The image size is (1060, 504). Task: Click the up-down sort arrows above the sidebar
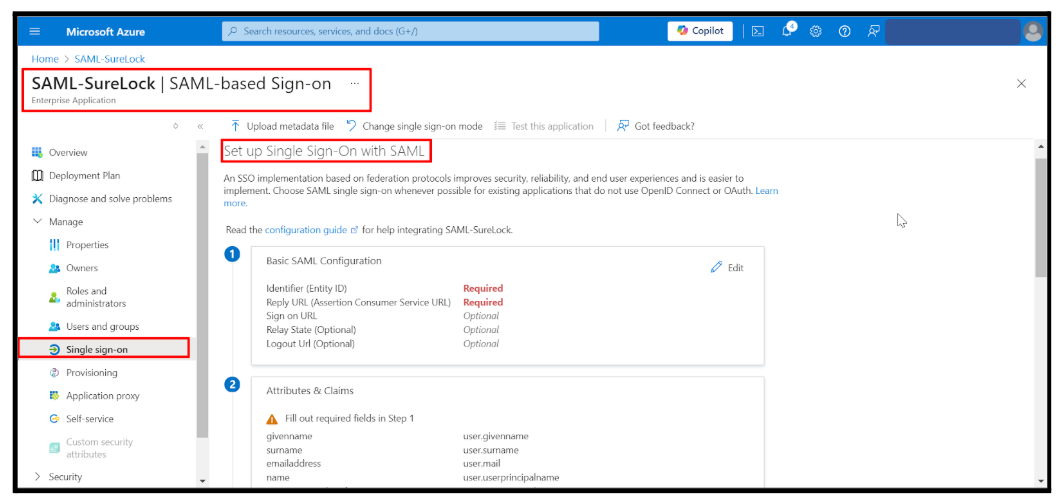[176, 126]
